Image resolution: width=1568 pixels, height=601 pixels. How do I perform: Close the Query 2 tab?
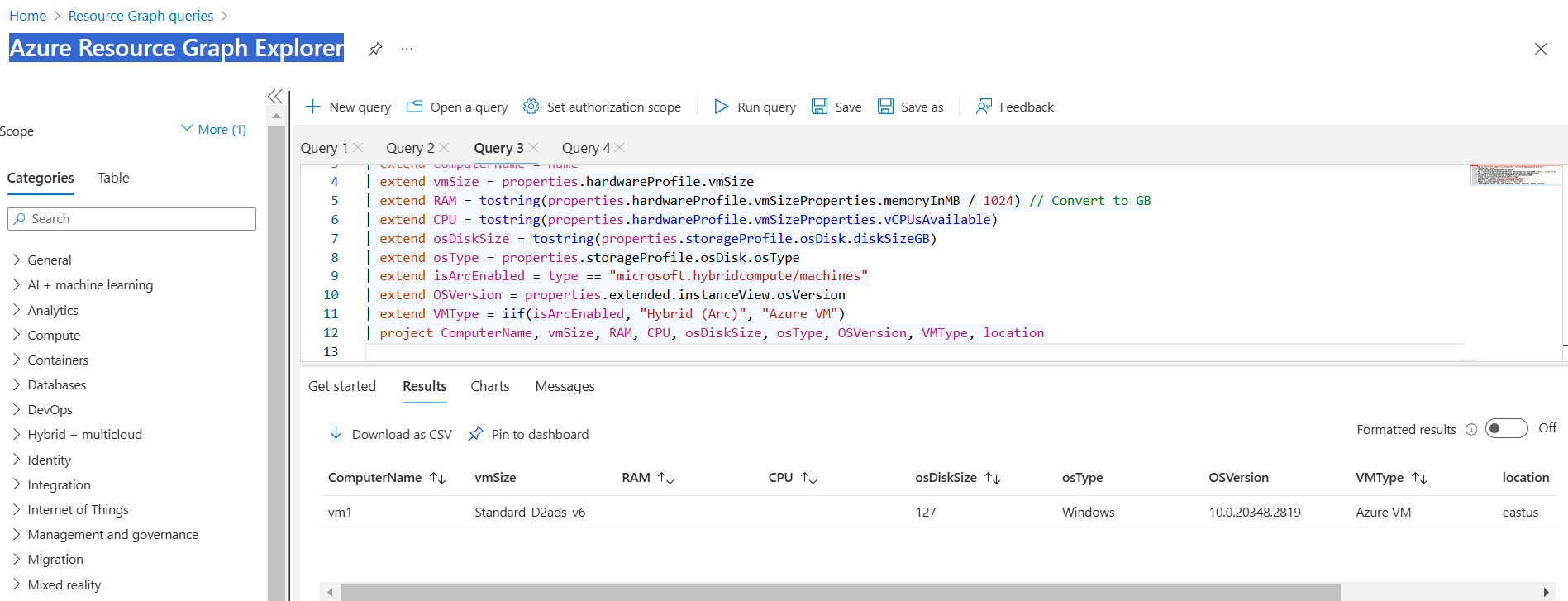point(444,147)
